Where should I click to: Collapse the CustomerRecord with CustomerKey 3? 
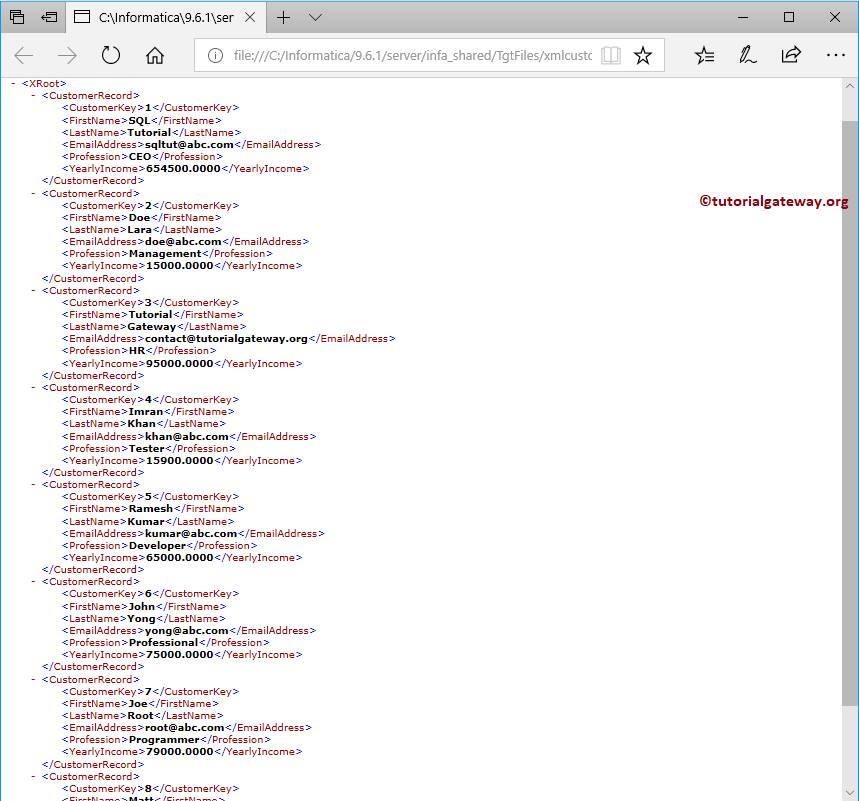[x=33, y=290]
